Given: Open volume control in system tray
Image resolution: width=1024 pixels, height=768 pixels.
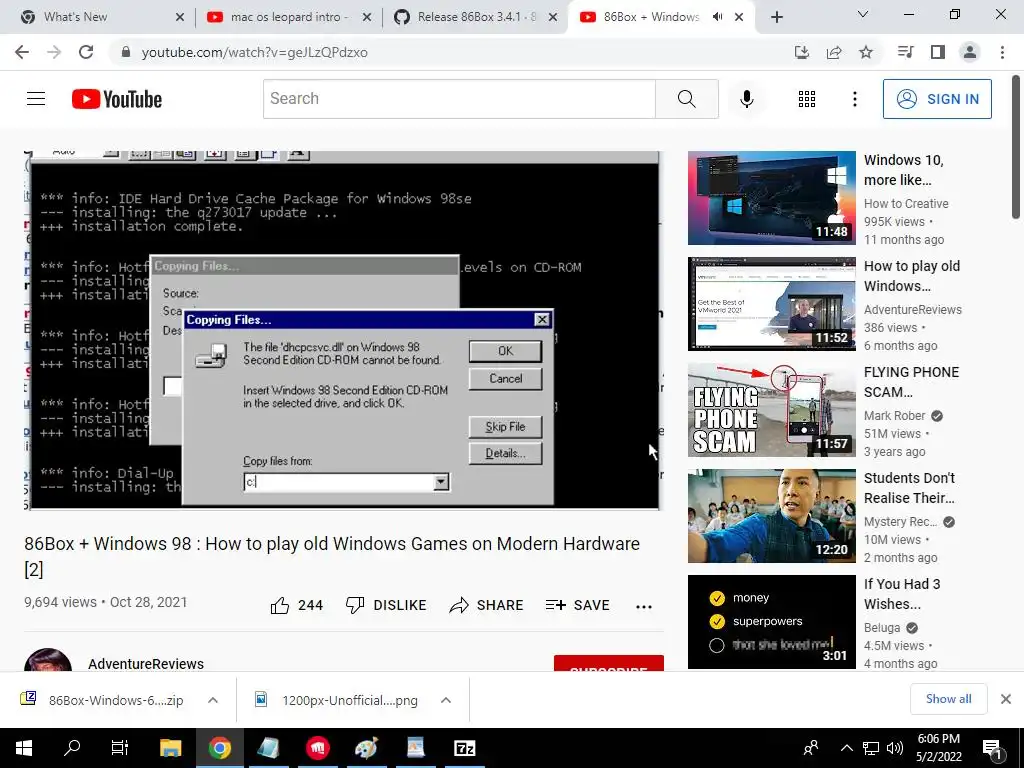Looking at the screenshot, I should pos(895,748).
